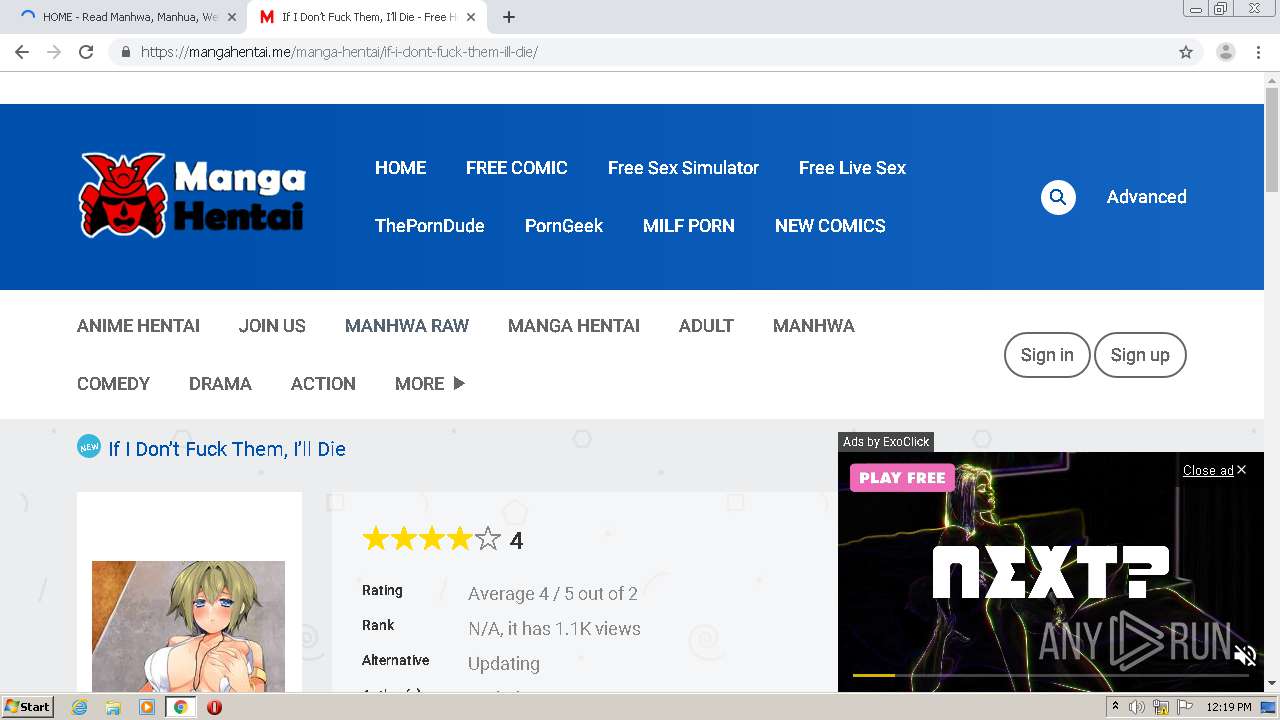Open the JOIN US category
Image resolution: width=1280 pixels, height=720 pixels.
272,326
